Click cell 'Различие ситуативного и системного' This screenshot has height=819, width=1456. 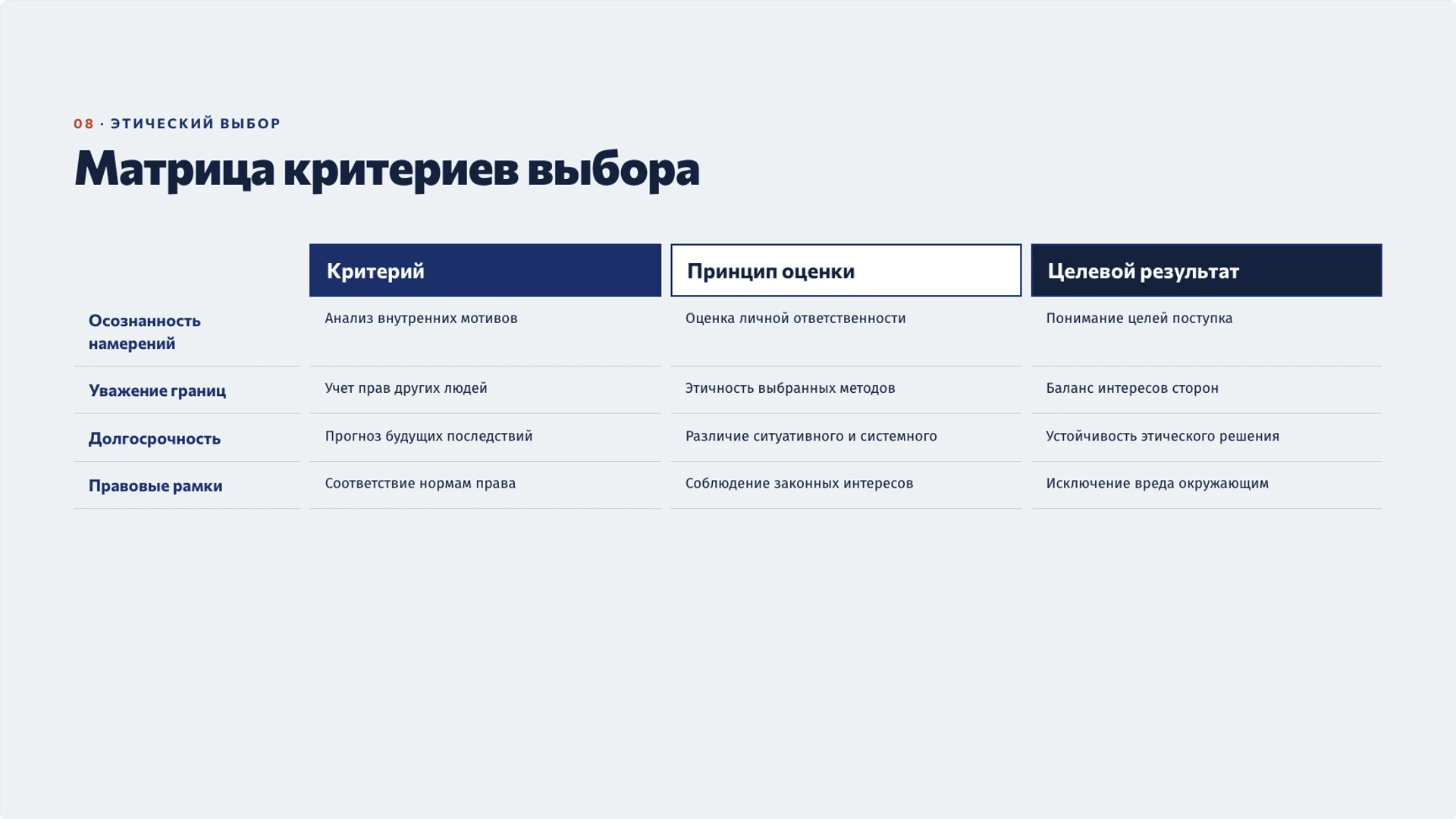pos(811,436)
